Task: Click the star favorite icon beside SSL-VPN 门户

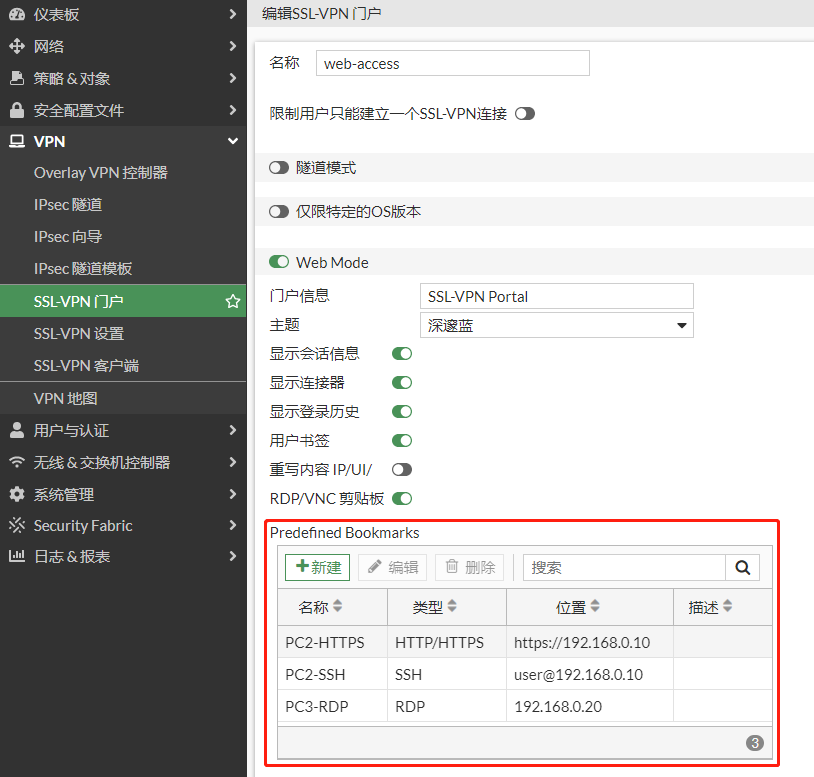Action: 232,301
